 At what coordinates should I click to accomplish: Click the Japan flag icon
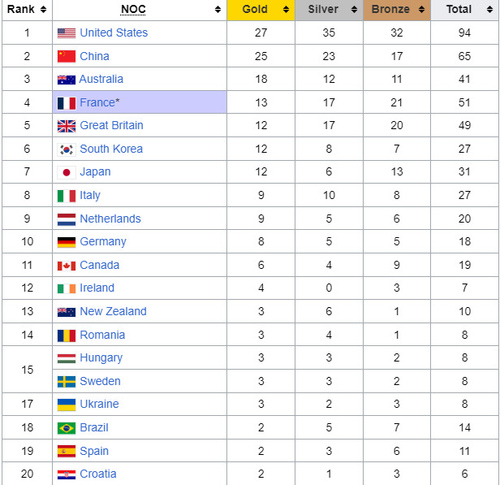coord(66,172)
